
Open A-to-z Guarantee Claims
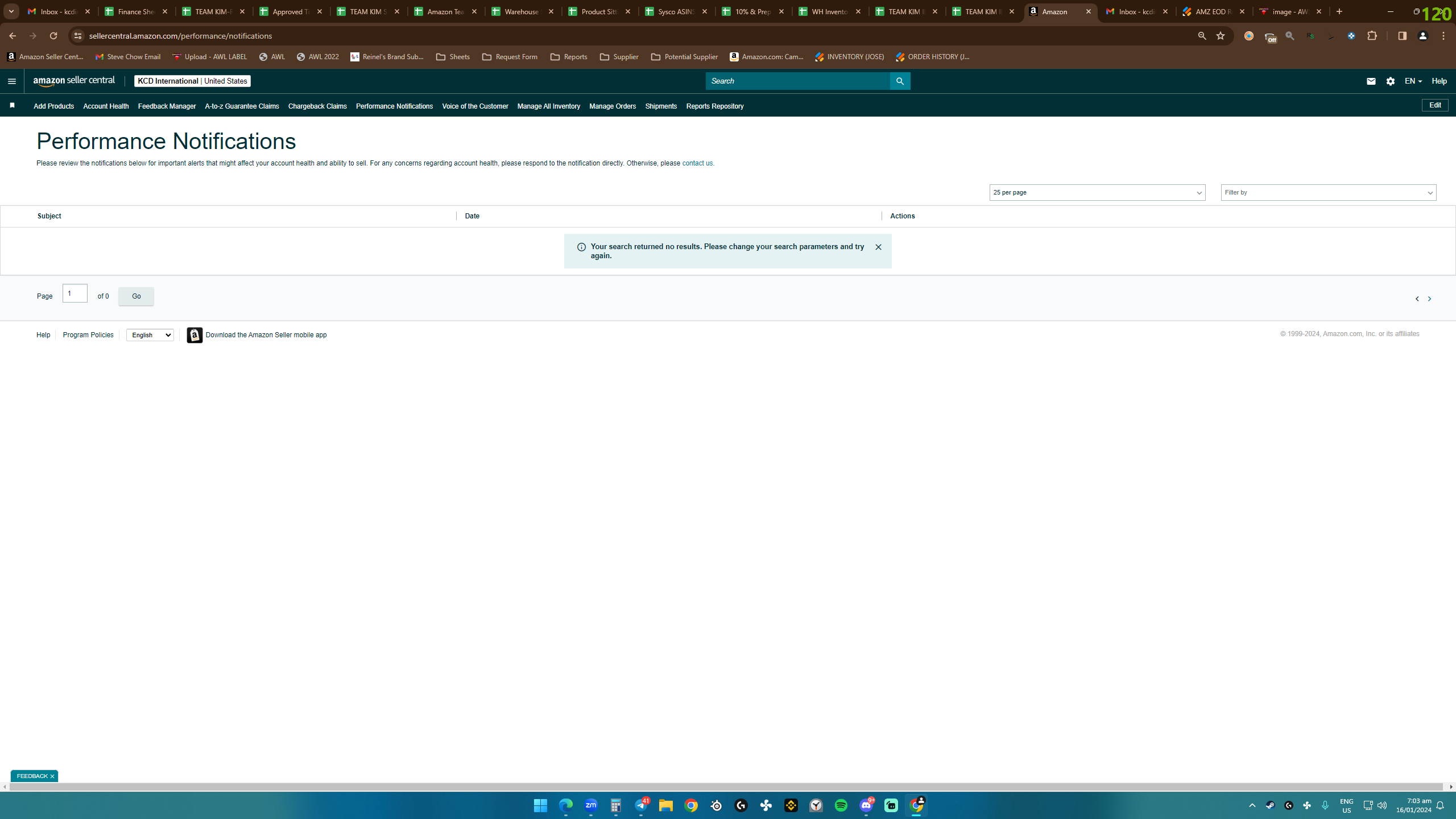(x=242, y=106)
